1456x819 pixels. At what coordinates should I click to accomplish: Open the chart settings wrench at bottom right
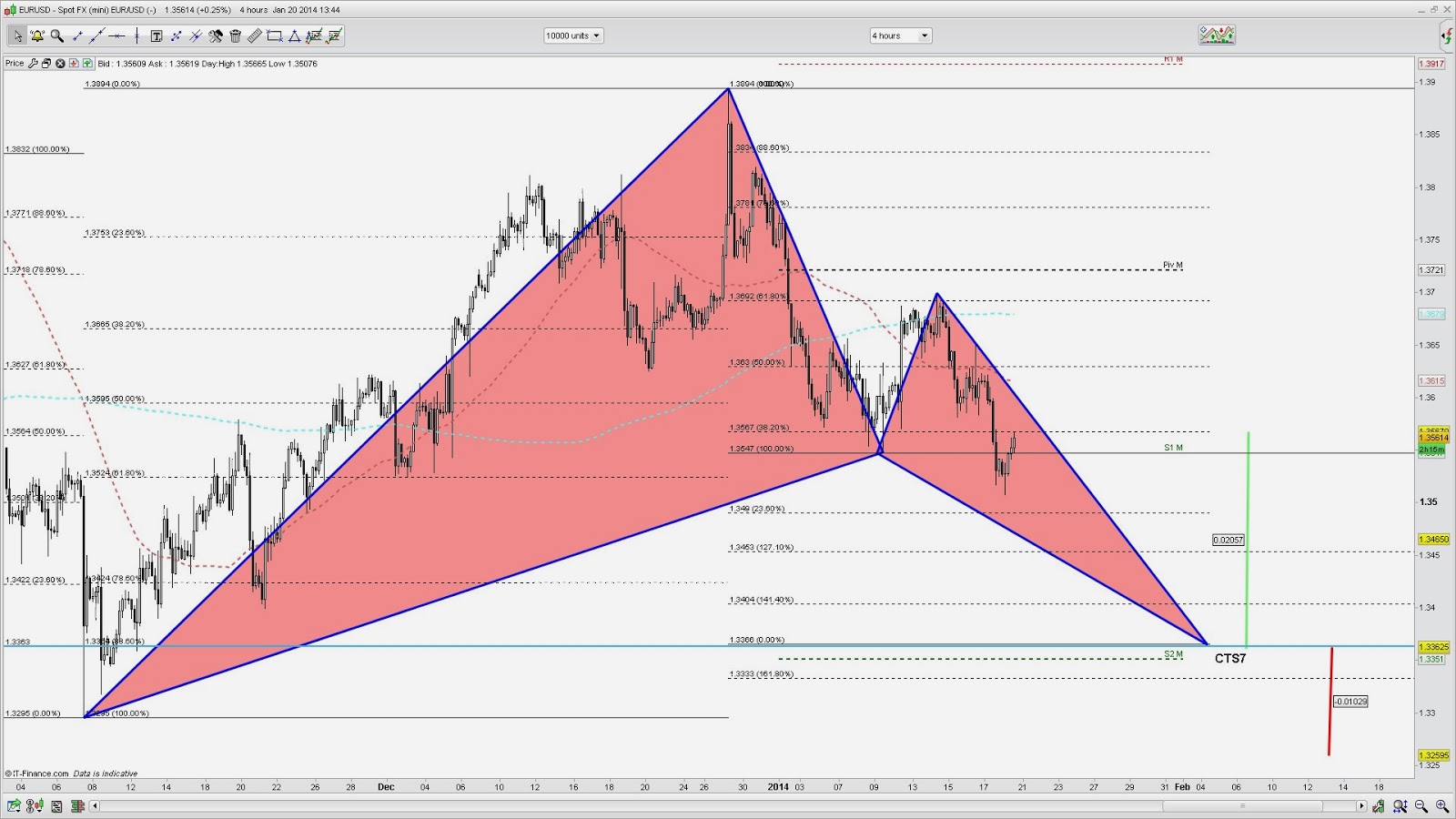pos(1379,806)
